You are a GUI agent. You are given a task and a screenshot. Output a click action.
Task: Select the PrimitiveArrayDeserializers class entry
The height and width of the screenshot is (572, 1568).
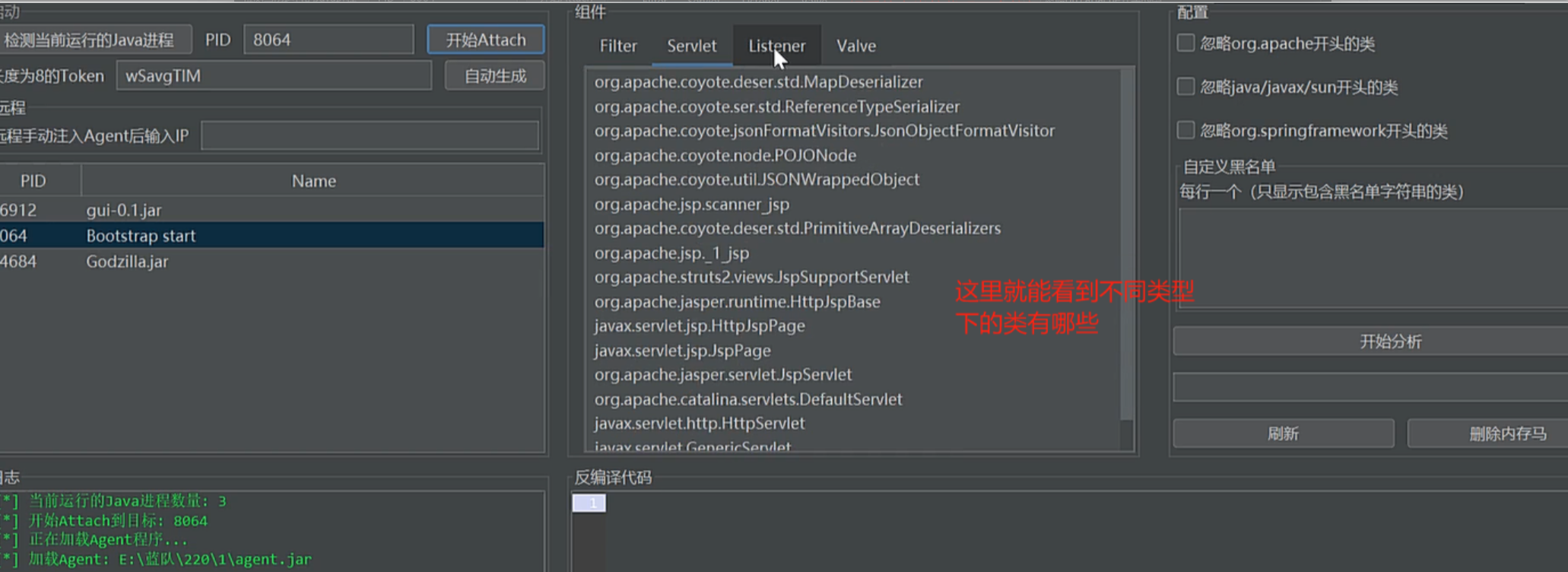[797, 228]
